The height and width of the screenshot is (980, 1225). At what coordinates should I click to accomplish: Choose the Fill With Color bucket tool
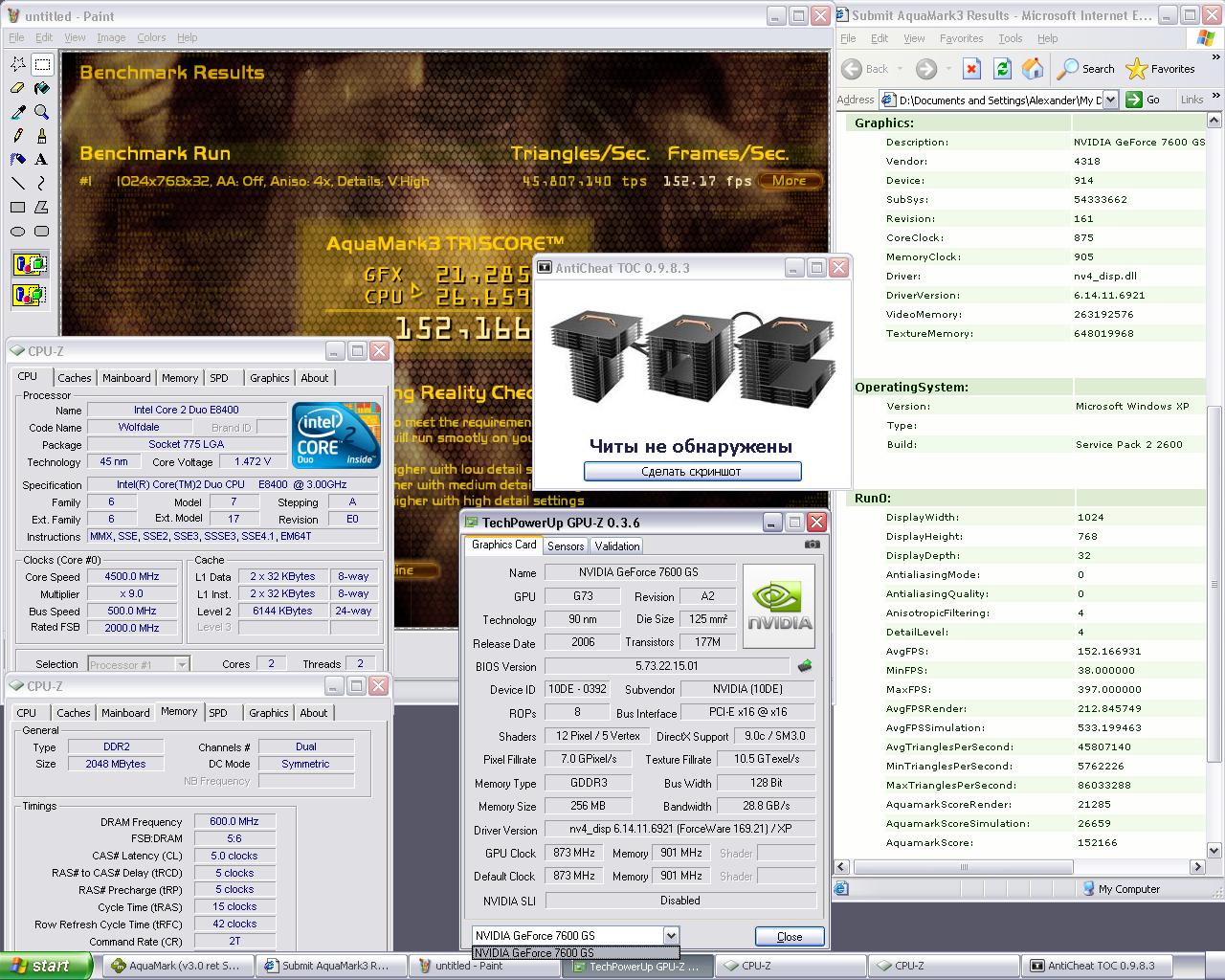point(42,88)
